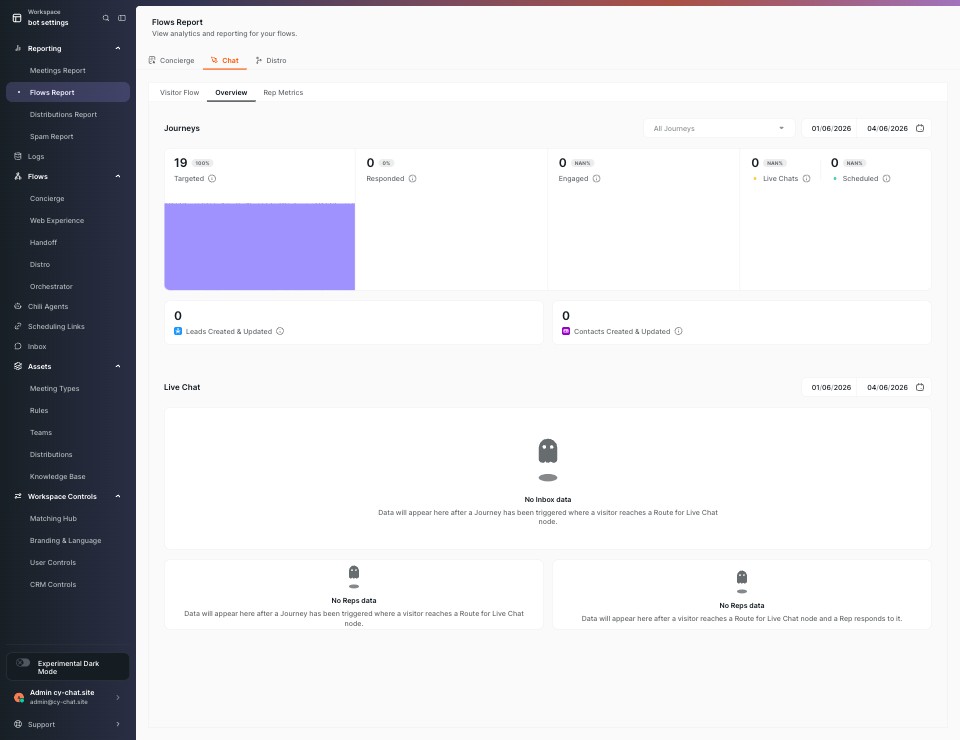Click the Support globe icon
The image size is (960, 740).
coord(18,724)
